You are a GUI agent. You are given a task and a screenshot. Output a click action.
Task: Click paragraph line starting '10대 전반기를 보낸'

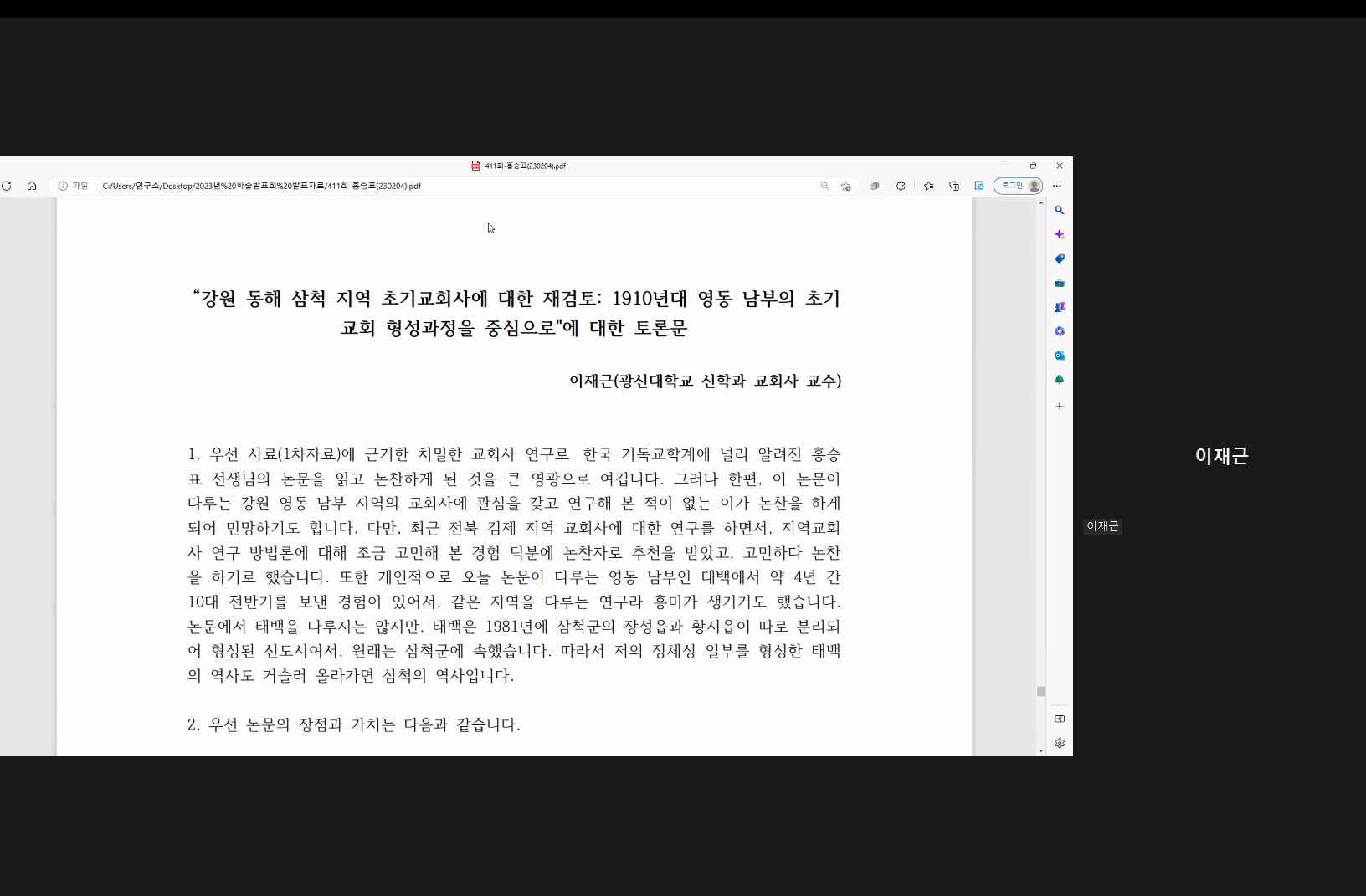[514, 602]
